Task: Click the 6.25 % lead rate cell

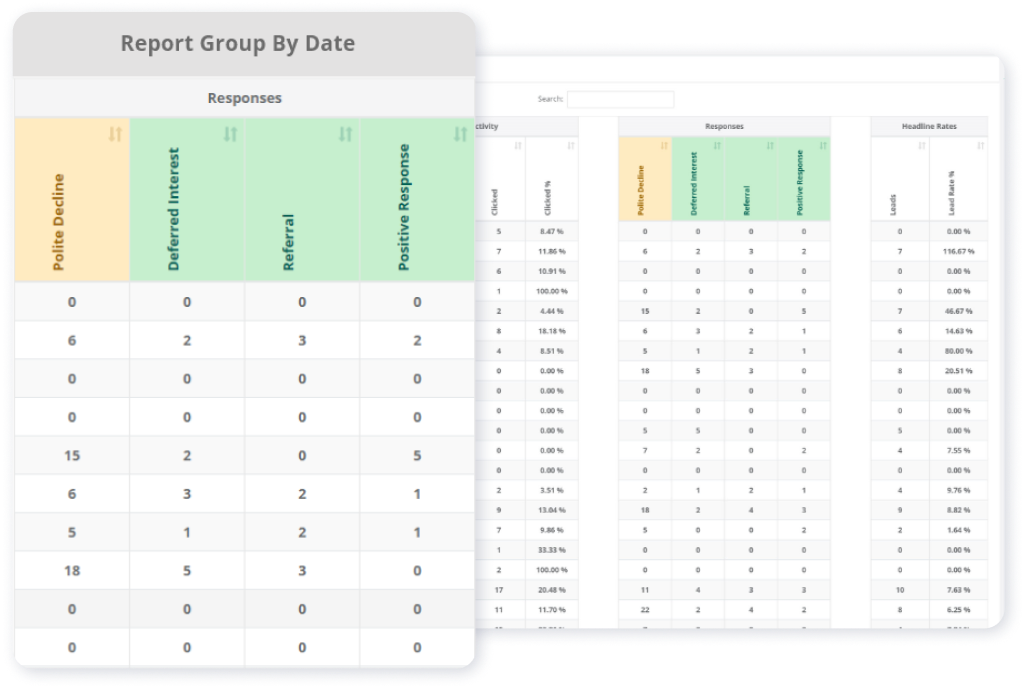Action: click(958, 610)
